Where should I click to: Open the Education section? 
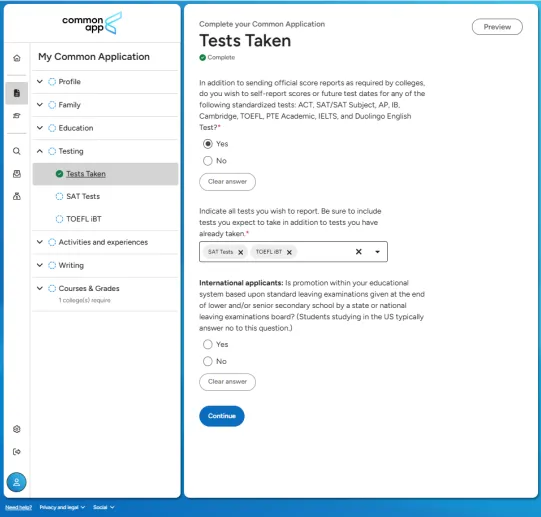coord(76,128)
